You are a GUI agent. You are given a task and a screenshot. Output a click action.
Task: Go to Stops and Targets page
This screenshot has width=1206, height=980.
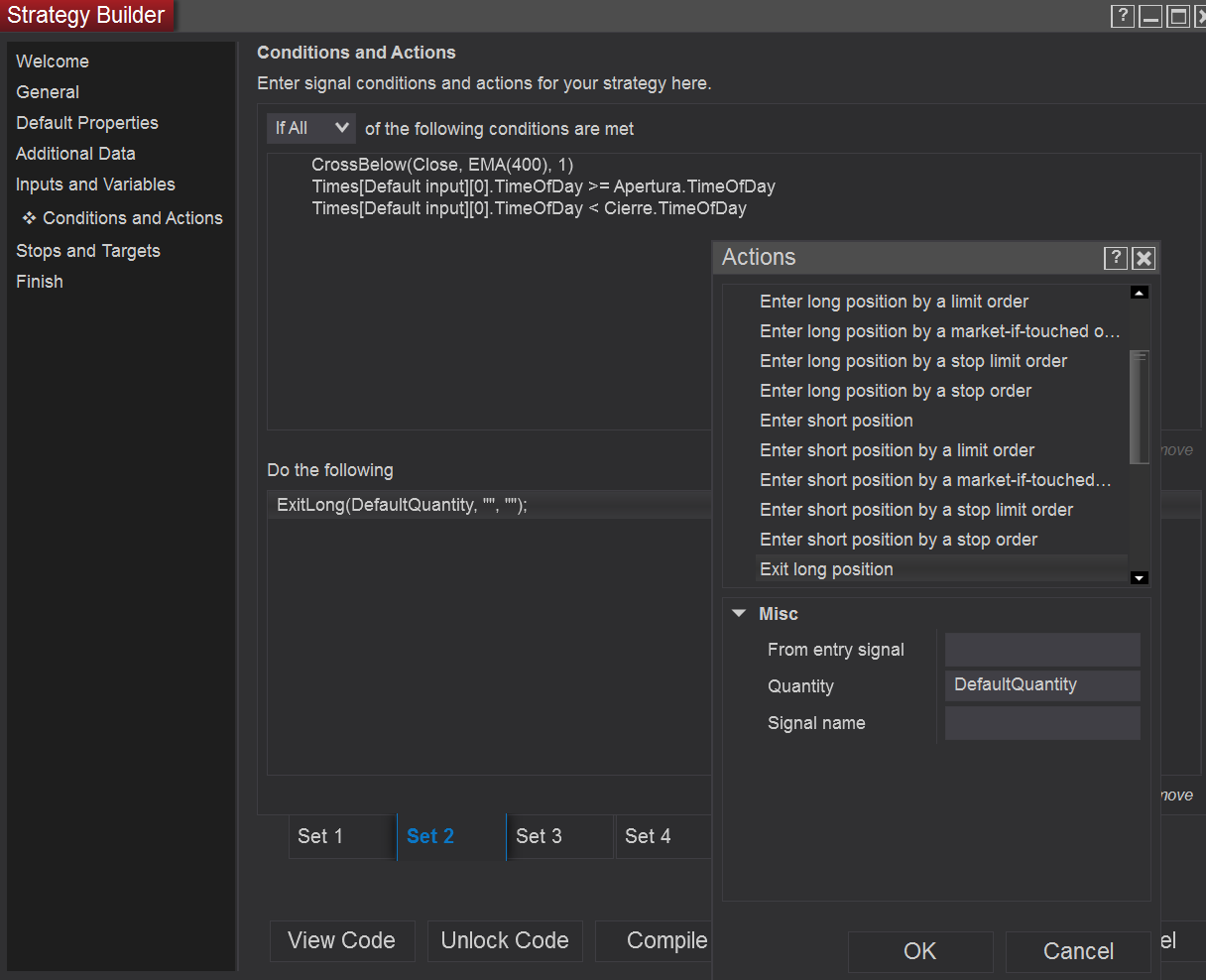tap(88, 251)
